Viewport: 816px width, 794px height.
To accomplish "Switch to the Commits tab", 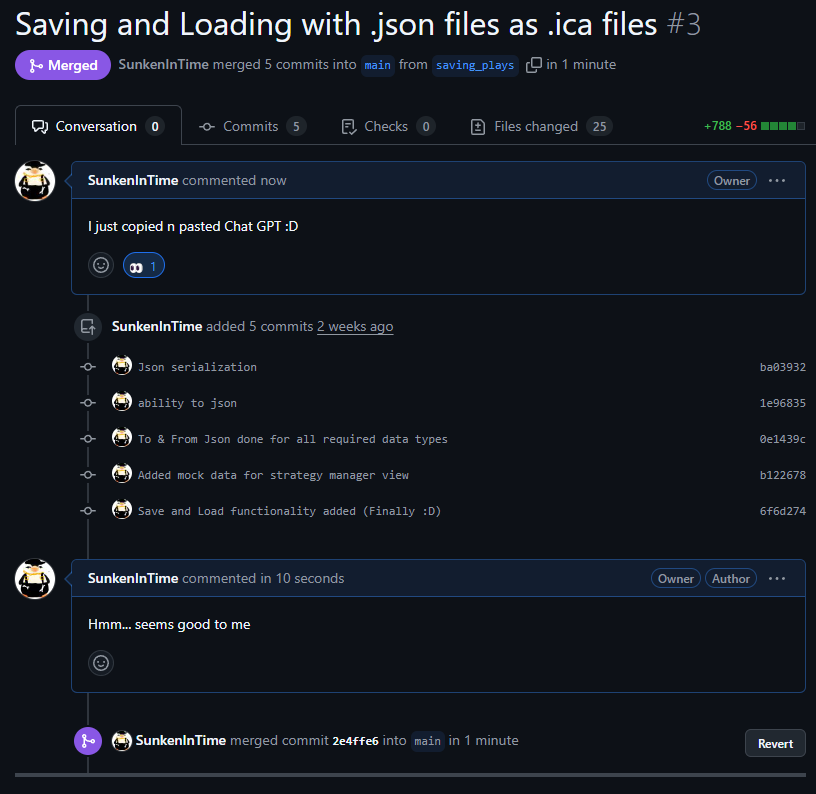I will point(252,126).
